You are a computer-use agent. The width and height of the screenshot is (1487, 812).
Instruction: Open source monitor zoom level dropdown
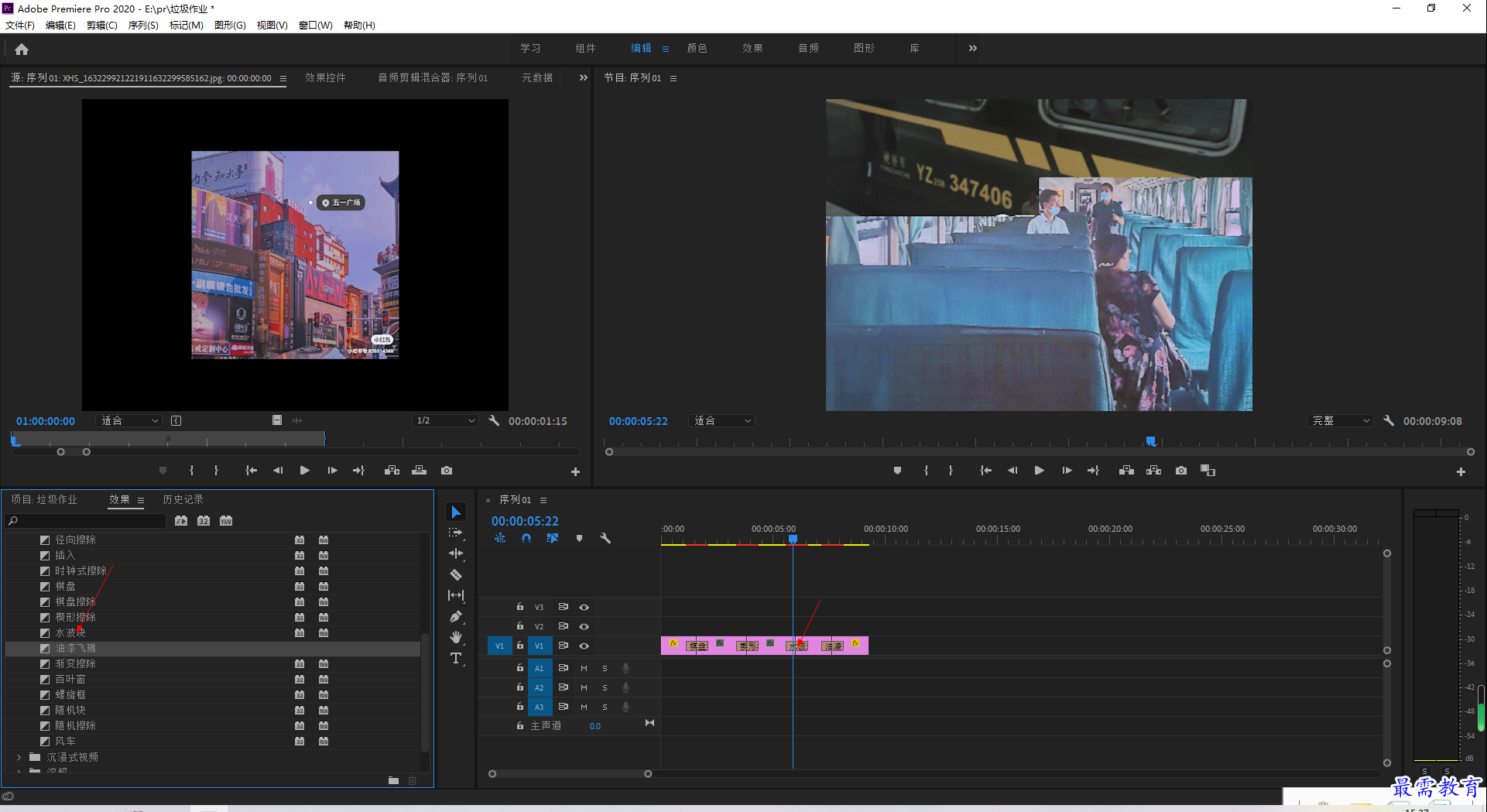pyautogui.click(x=129, y=421)
